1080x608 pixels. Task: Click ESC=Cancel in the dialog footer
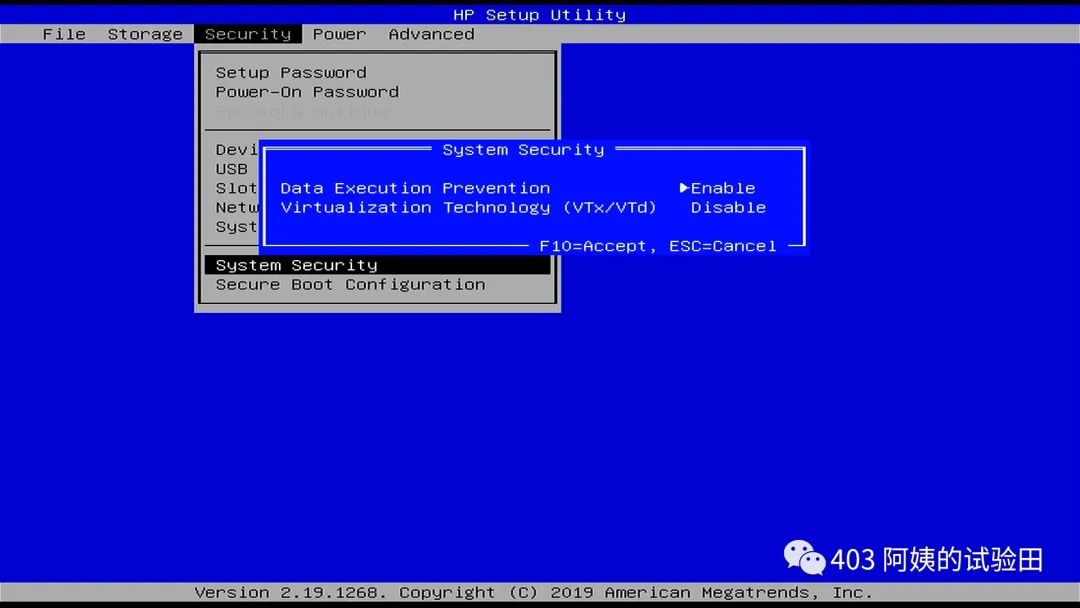coord(723,246)
